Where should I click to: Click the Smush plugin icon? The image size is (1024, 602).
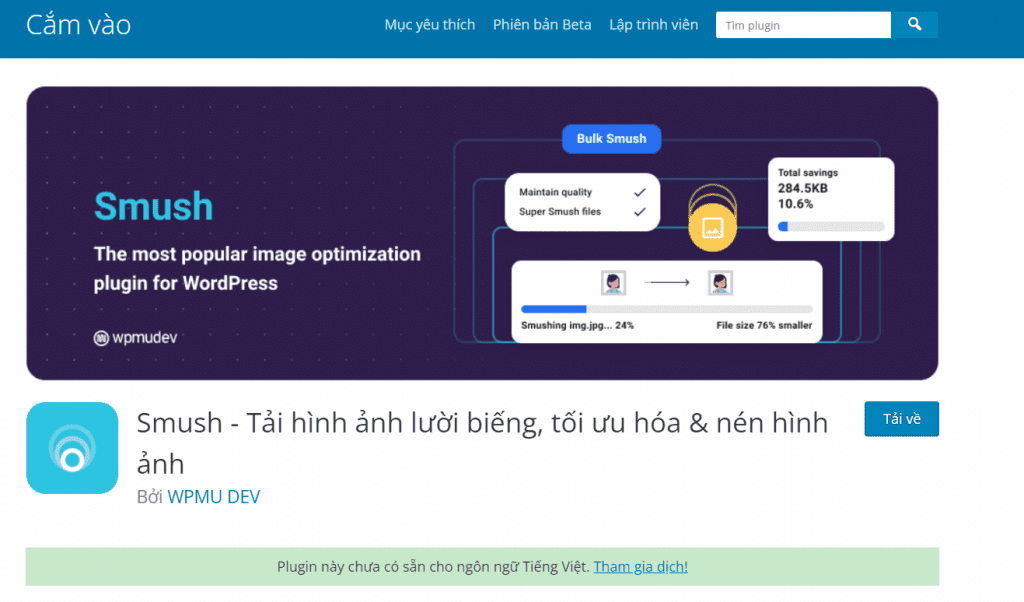pos(72,448)
